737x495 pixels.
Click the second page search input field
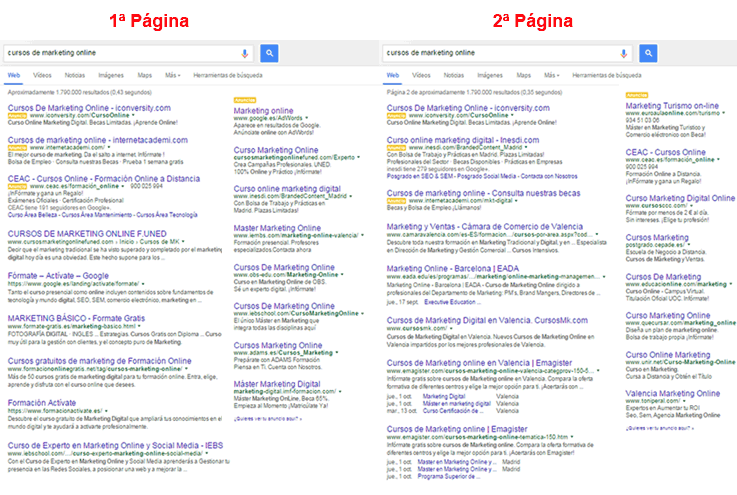click(x=507, y=53)
